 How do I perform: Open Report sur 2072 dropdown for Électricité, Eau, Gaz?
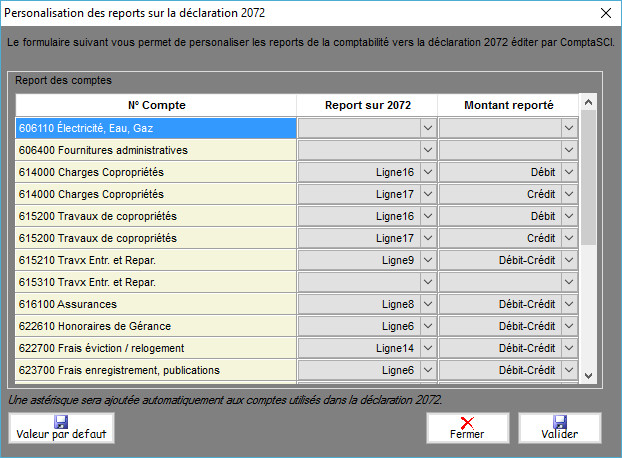pos(427,128)
